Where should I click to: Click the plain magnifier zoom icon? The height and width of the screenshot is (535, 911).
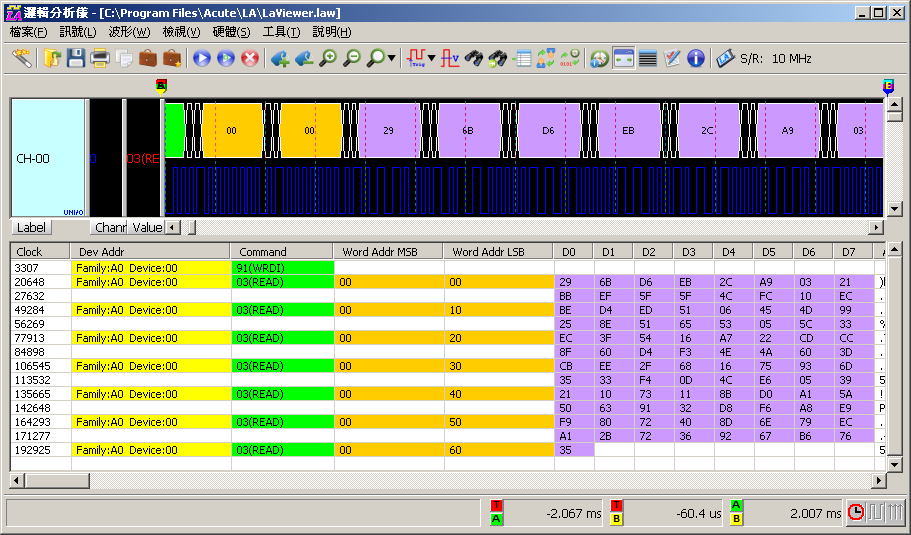[x=376, y=58]
